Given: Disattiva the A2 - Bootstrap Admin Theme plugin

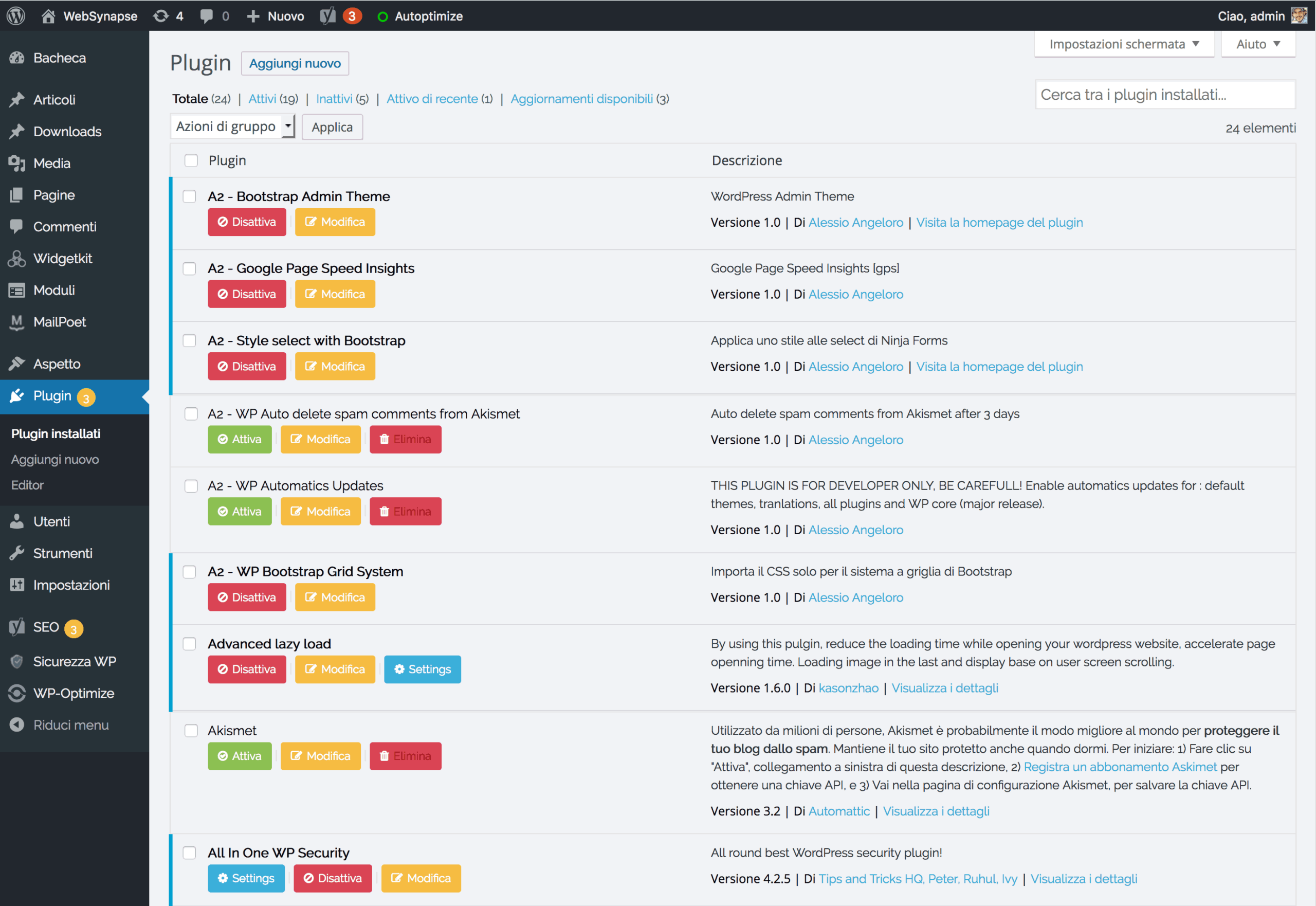Looking at the screenshot, I should pyautogui.click(x=247, y=222).
